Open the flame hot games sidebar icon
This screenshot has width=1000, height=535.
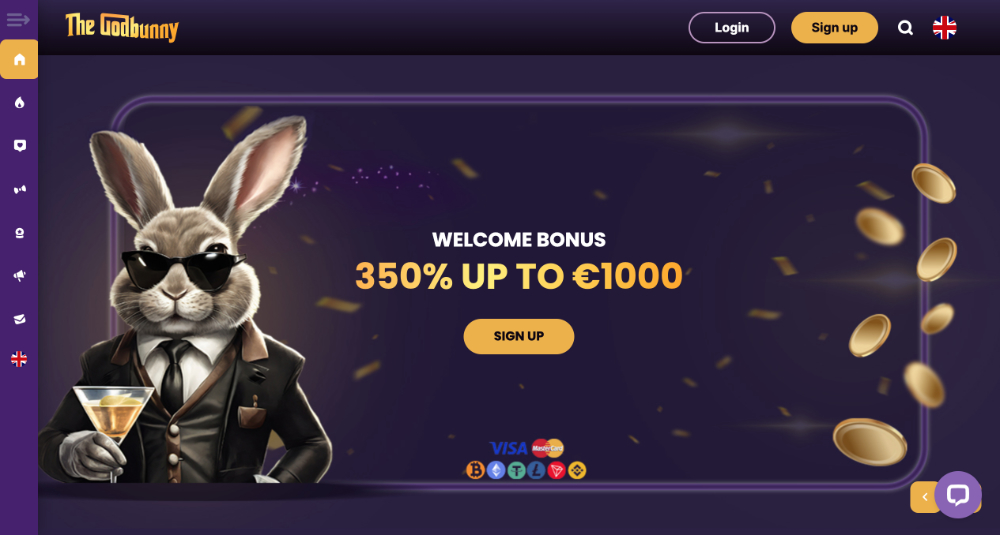19,102
